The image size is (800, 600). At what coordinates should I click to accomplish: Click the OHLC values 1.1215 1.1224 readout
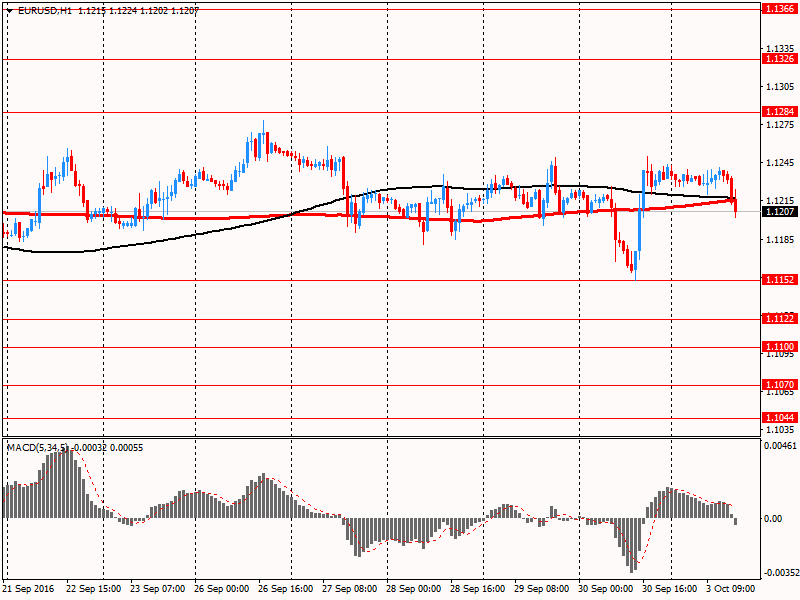click(x=108, y=10)
